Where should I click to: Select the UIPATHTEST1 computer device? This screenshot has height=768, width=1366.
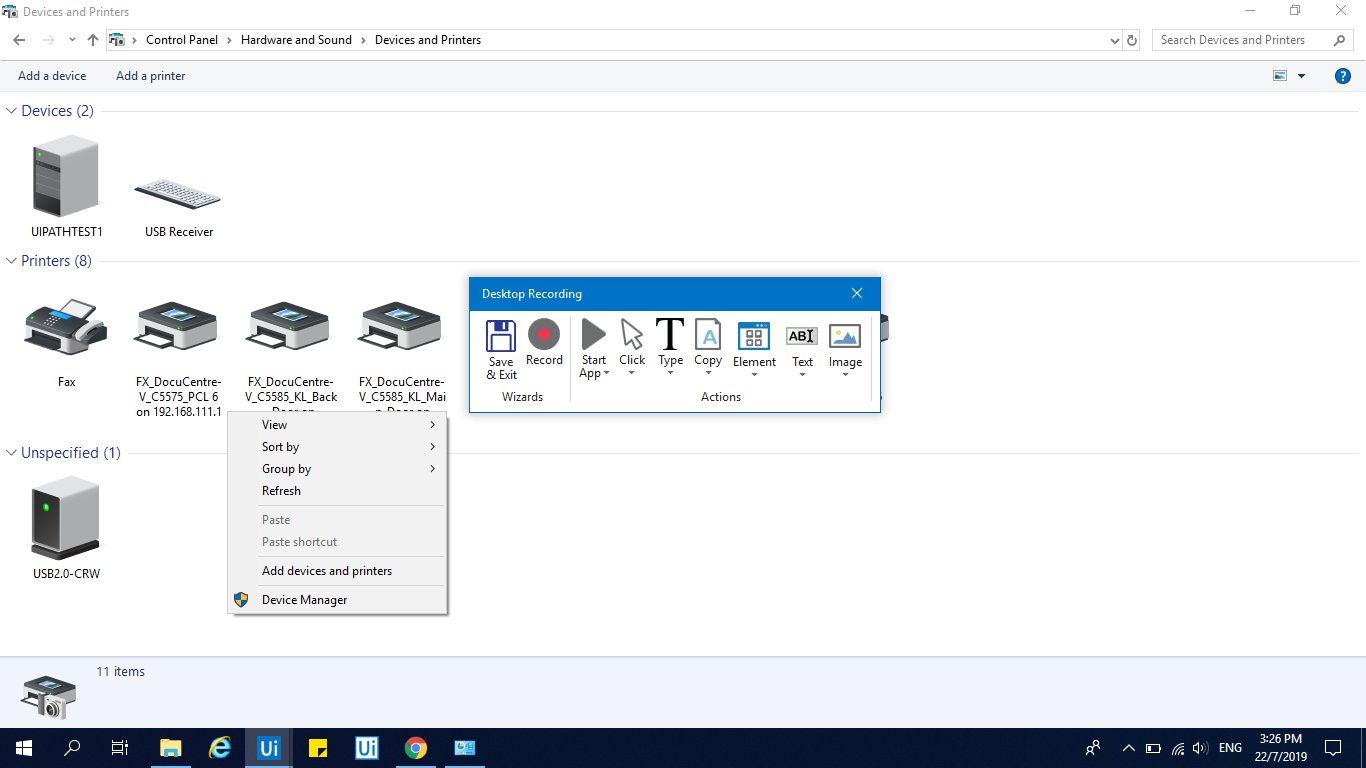point(67,187)
